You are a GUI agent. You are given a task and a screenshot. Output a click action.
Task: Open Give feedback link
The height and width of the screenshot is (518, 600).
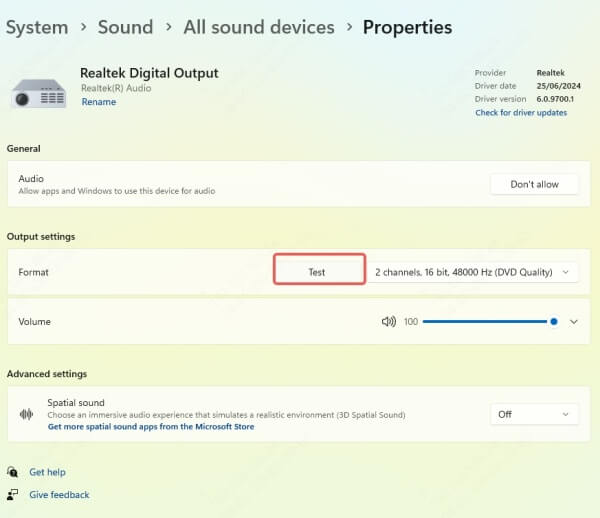[59, 495]
